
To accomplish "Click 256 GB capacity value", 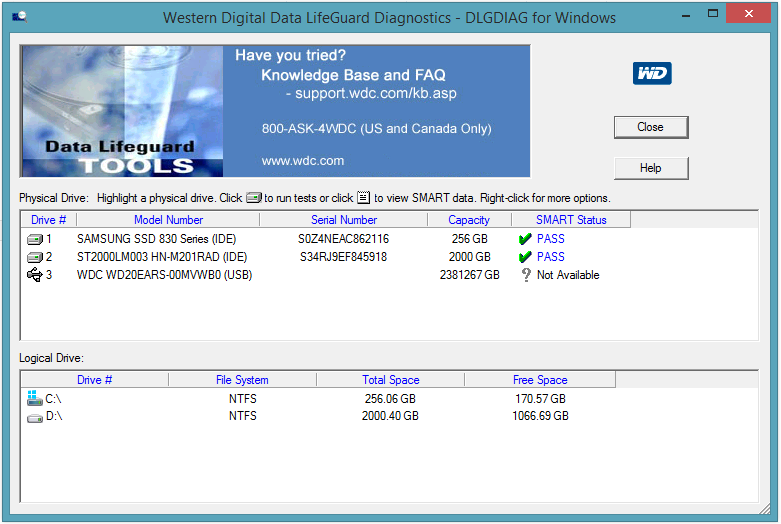I will 469,239.
